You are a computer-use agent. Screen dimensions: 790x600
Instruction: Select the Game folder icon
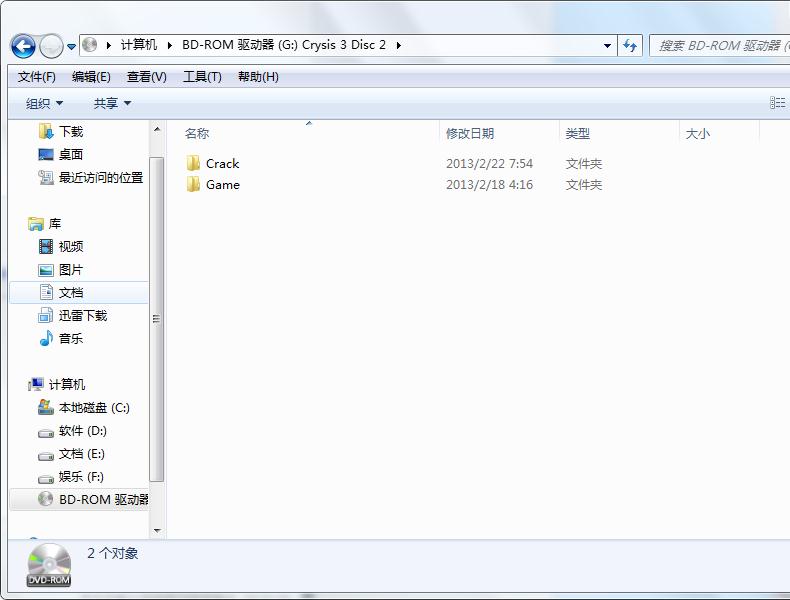click(193, 184)
